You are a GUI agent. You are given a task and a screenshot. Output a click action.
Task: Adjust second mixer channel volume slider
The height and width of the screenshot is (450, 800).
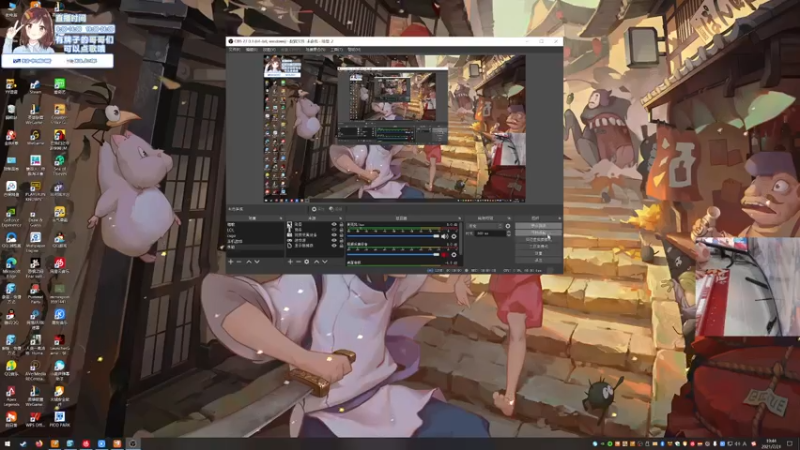point(393,255)
